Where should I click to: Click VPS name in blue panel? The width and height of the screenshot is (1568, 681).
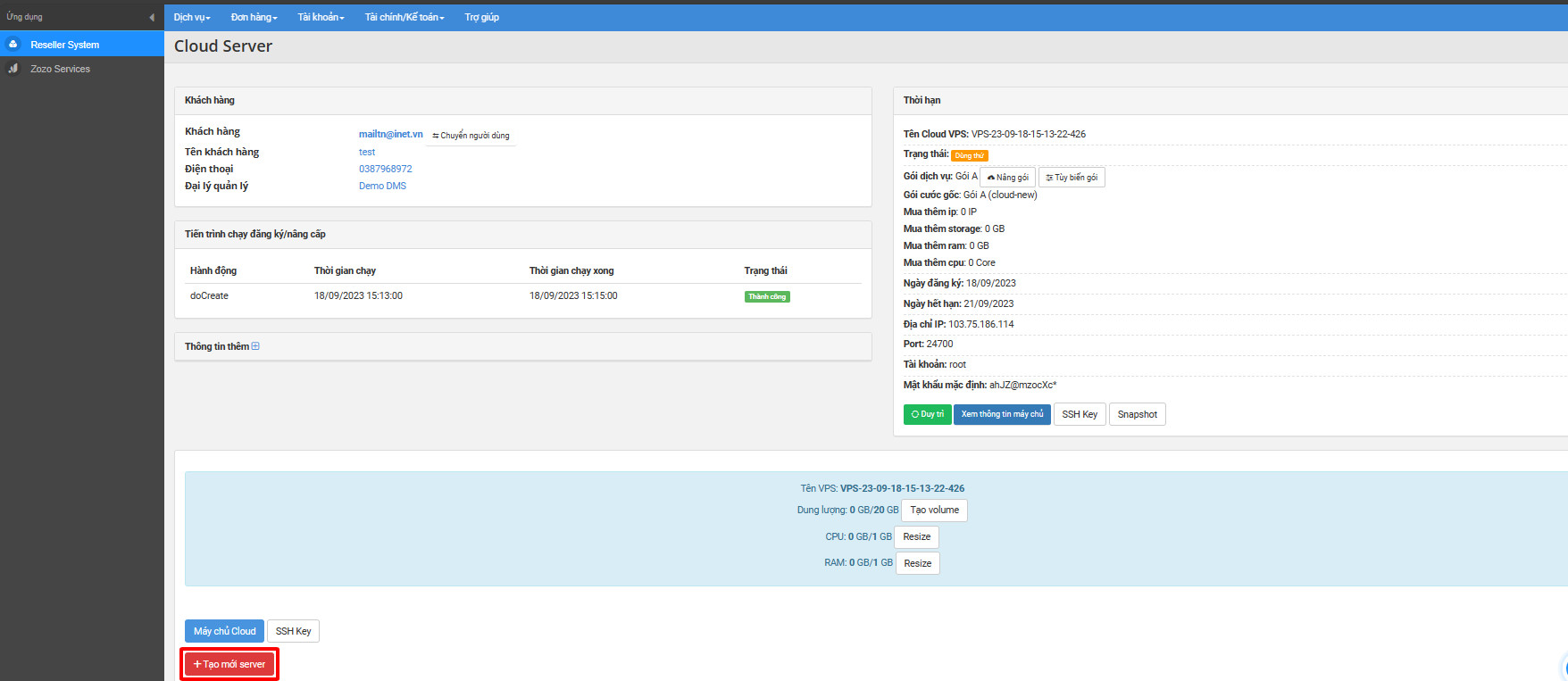point(902,488)
